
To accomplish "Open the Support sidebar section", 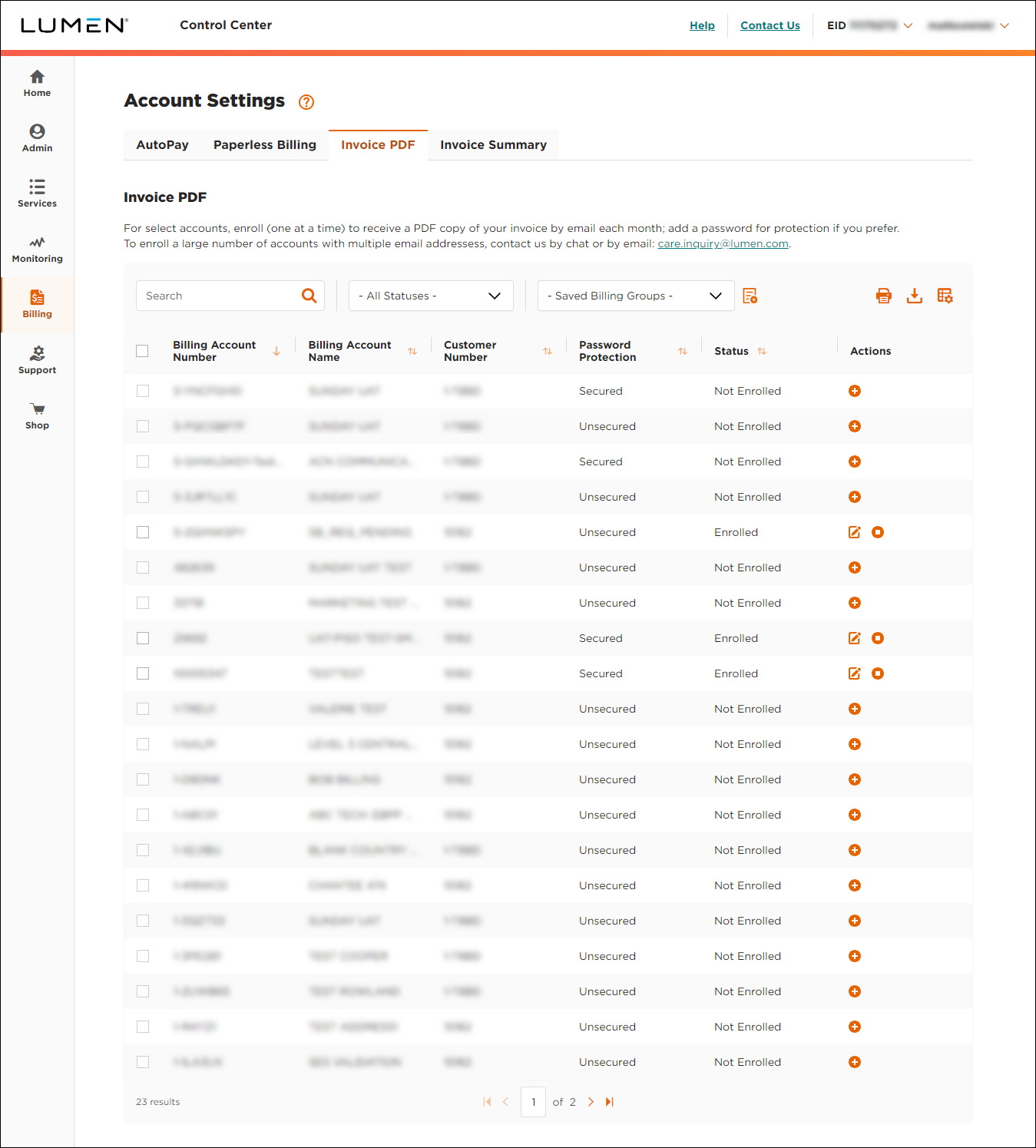I will [x=37, y=361].
